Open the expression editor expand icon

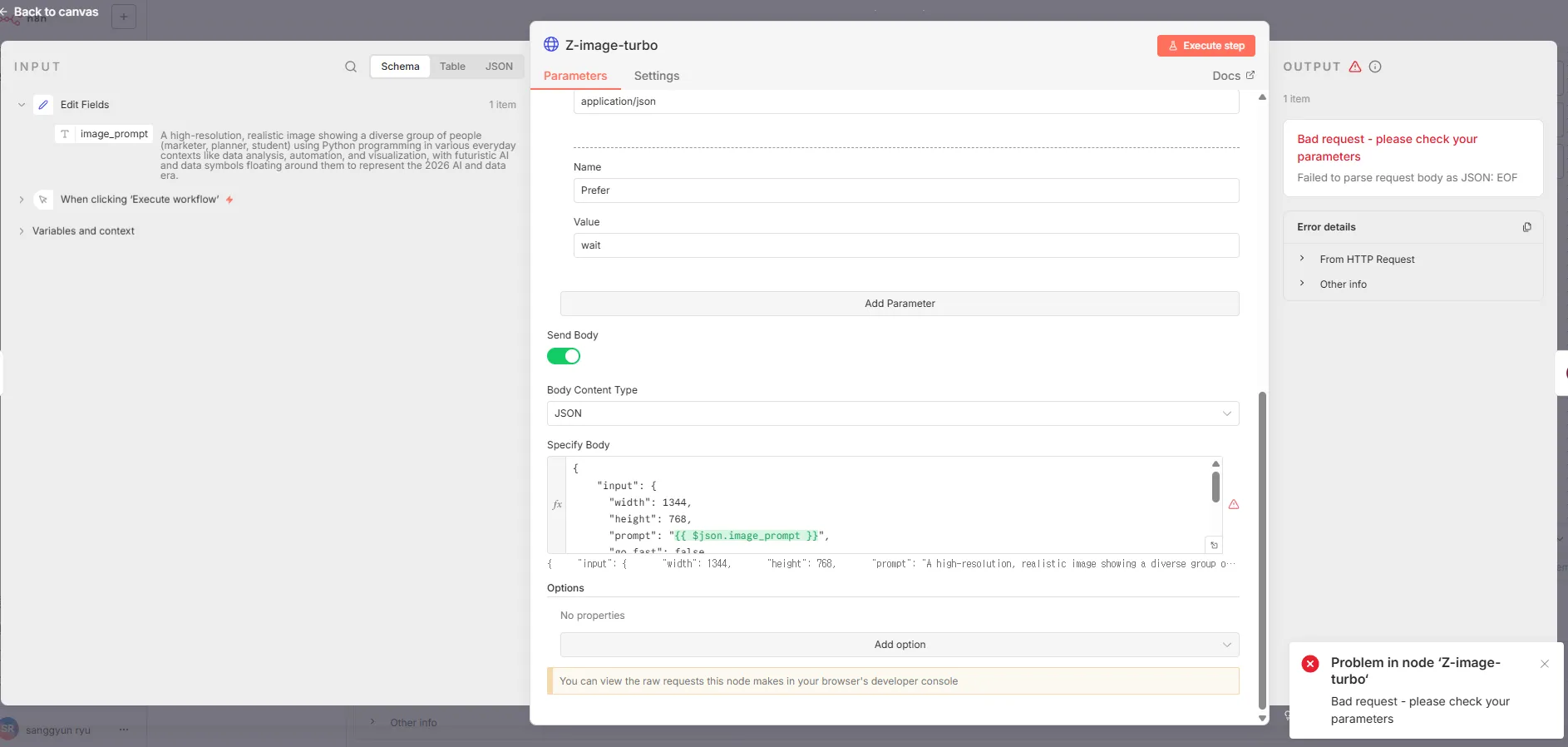(1214, 545)
